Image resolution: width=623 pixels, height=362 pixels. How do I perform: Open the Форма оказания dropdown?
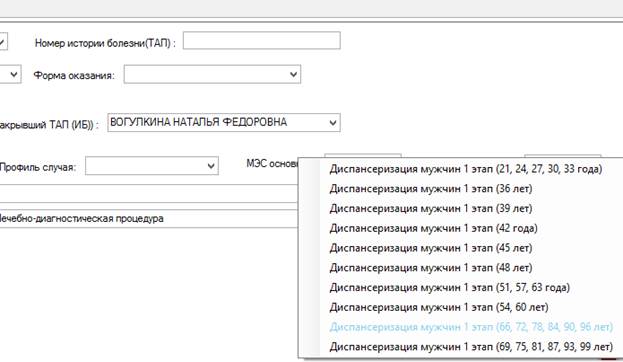pos(212,74)
